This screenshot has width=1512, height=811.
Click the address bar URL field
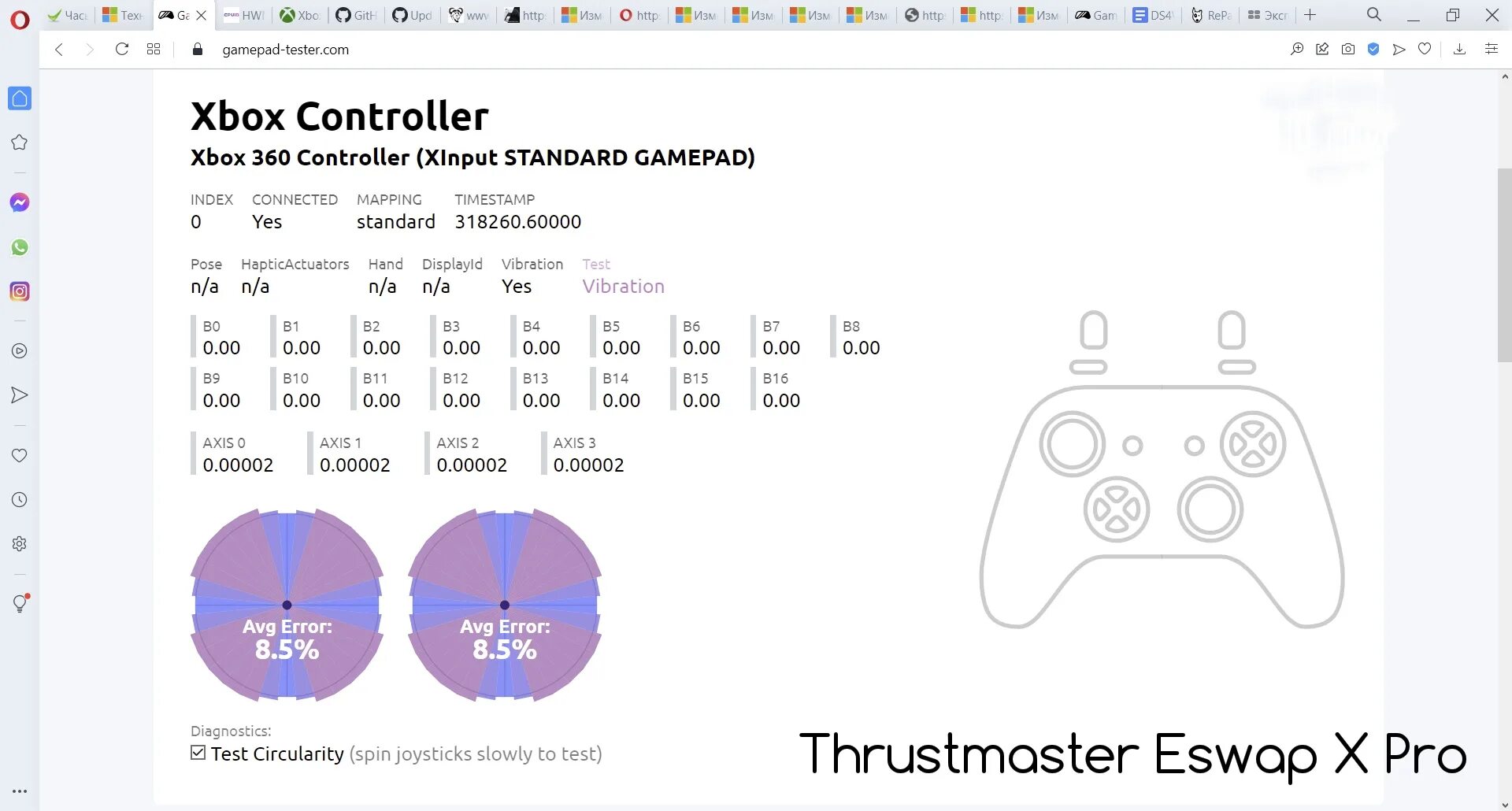285,50
